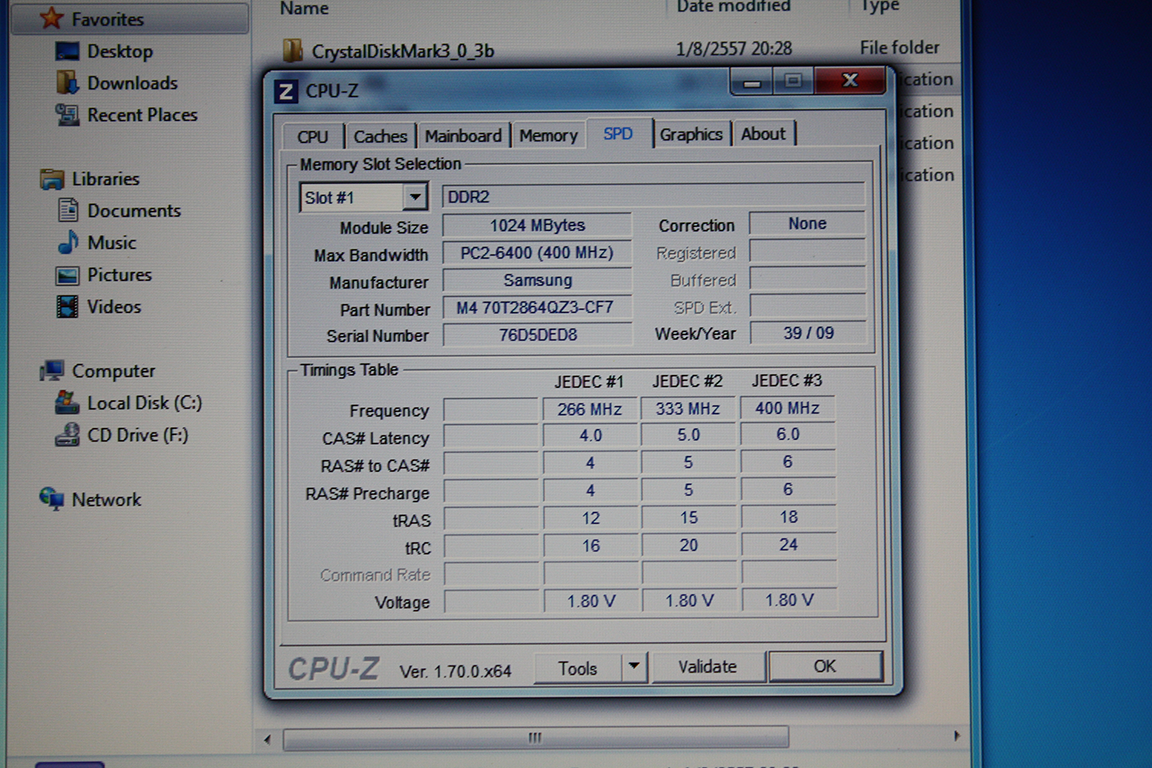Screen dimensions: 1152x768
Task: Open the Videos library
Action: click(x=114, y=306)
